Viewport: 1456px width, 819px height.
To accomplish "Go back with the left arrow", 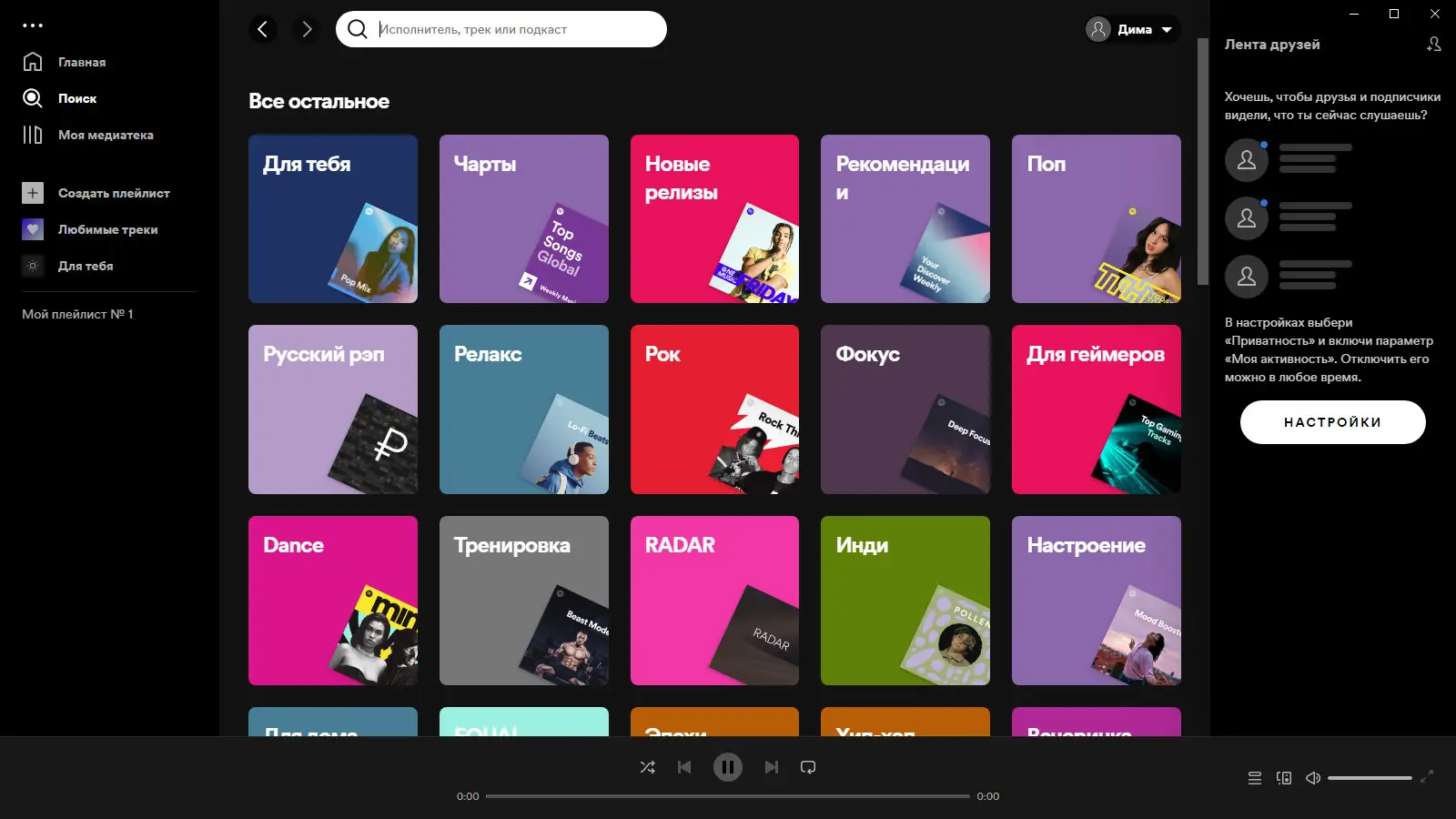I will [262, 29].
